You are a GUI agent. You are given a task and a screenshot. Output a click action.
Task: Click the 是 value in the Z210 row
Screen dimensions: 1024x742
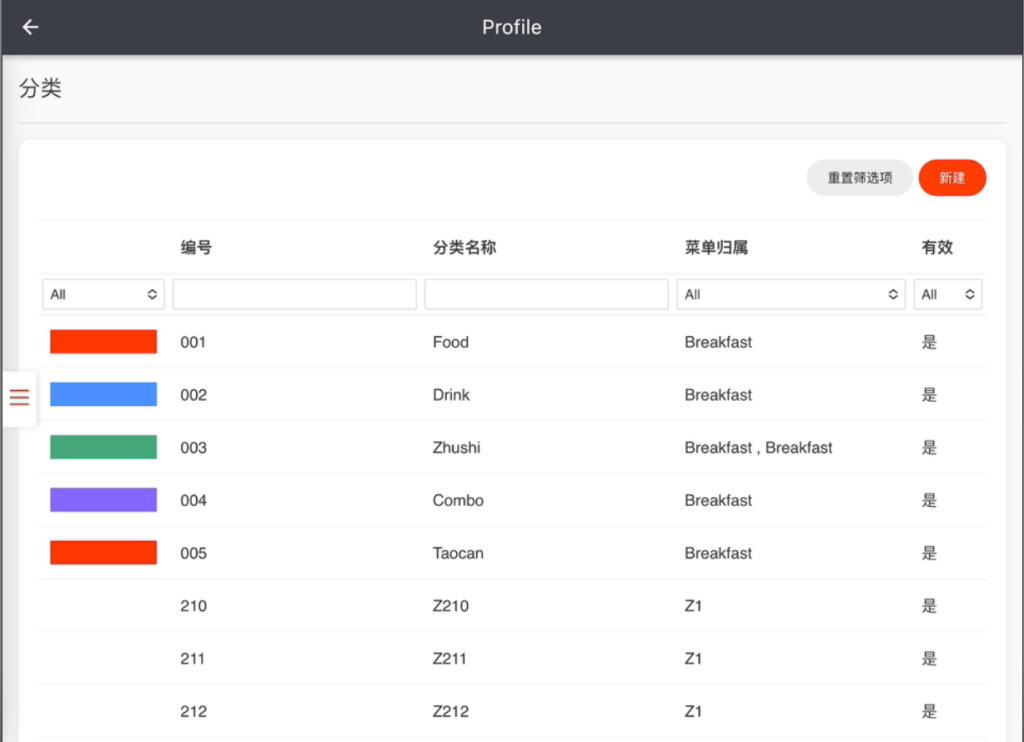pos(929,606)
